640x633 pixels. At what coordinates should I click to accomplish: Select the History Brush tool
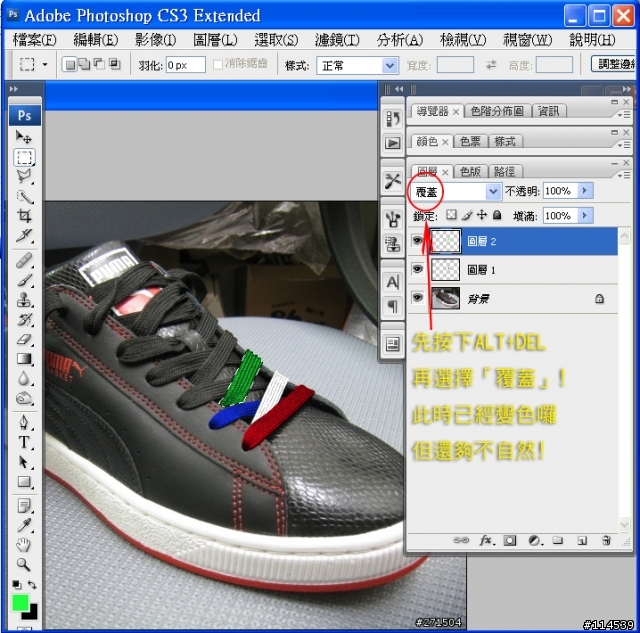[24, 319]
